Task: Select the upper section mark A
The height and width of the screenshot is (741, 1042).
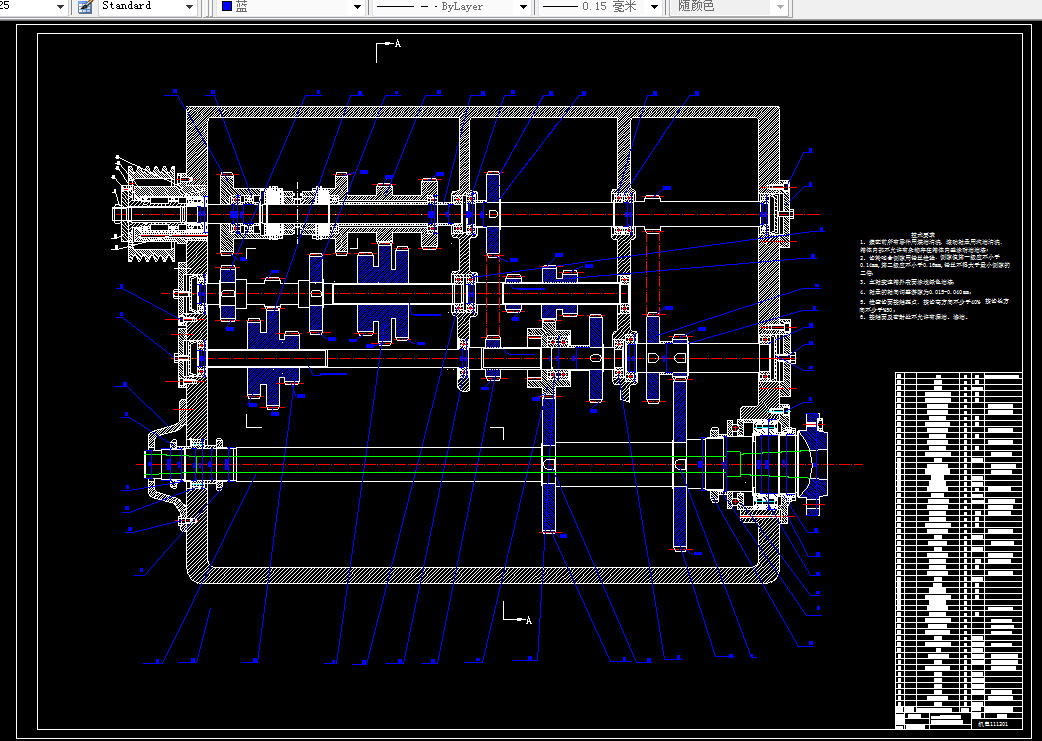Action: coord(397,44)
